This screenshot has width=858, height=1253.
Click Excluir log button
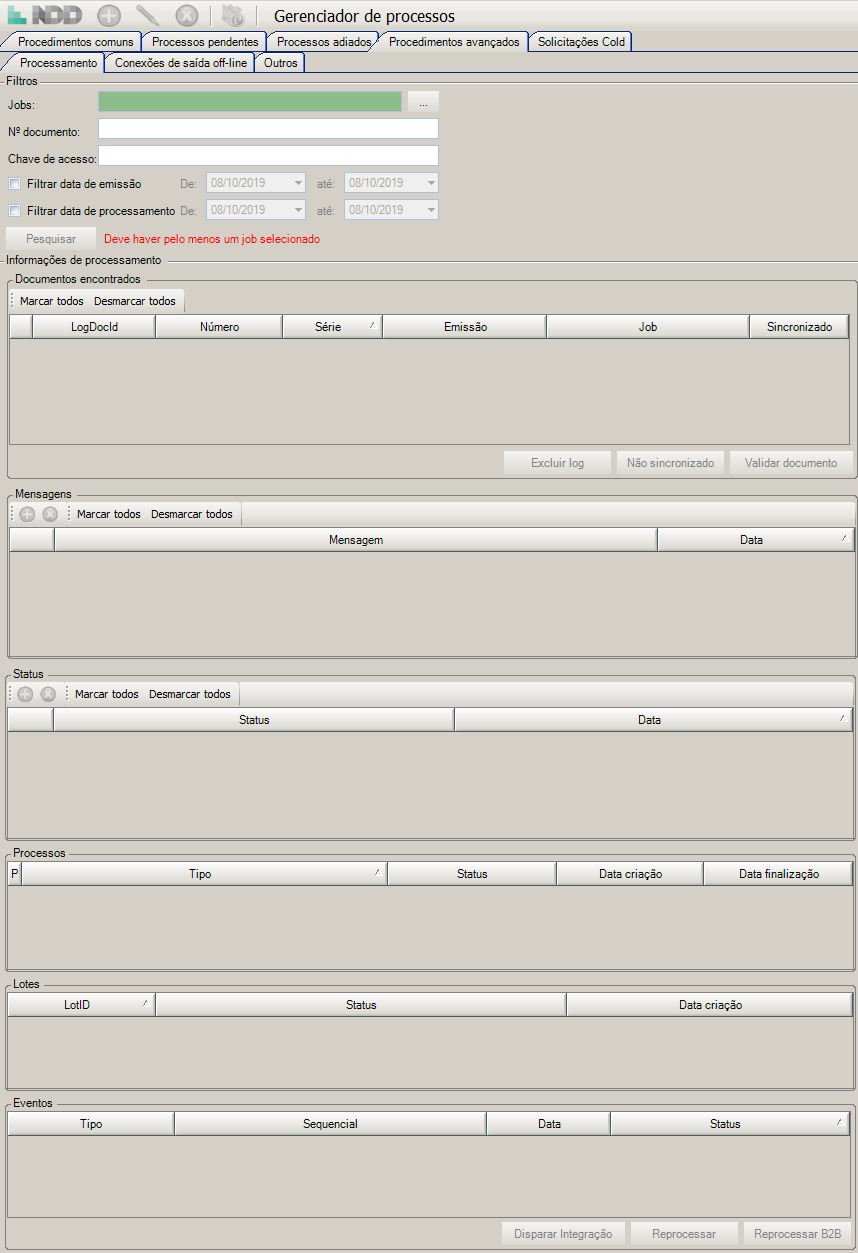pyautogui.click(x=557, y=463)
